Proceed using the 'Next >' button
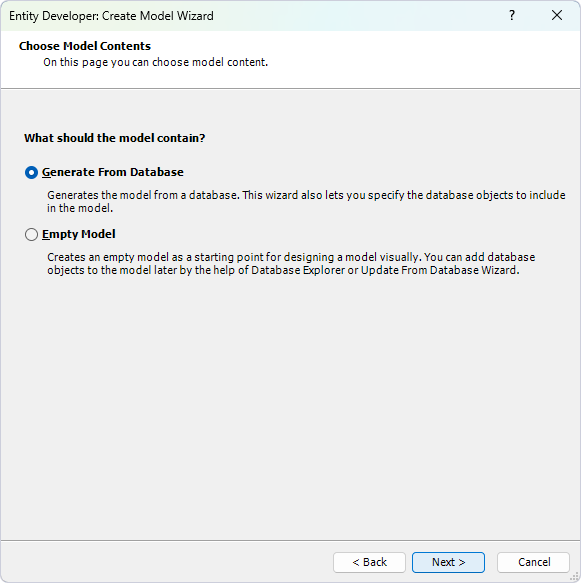Screen dimensions: 581x583 [x=448, y=562]
